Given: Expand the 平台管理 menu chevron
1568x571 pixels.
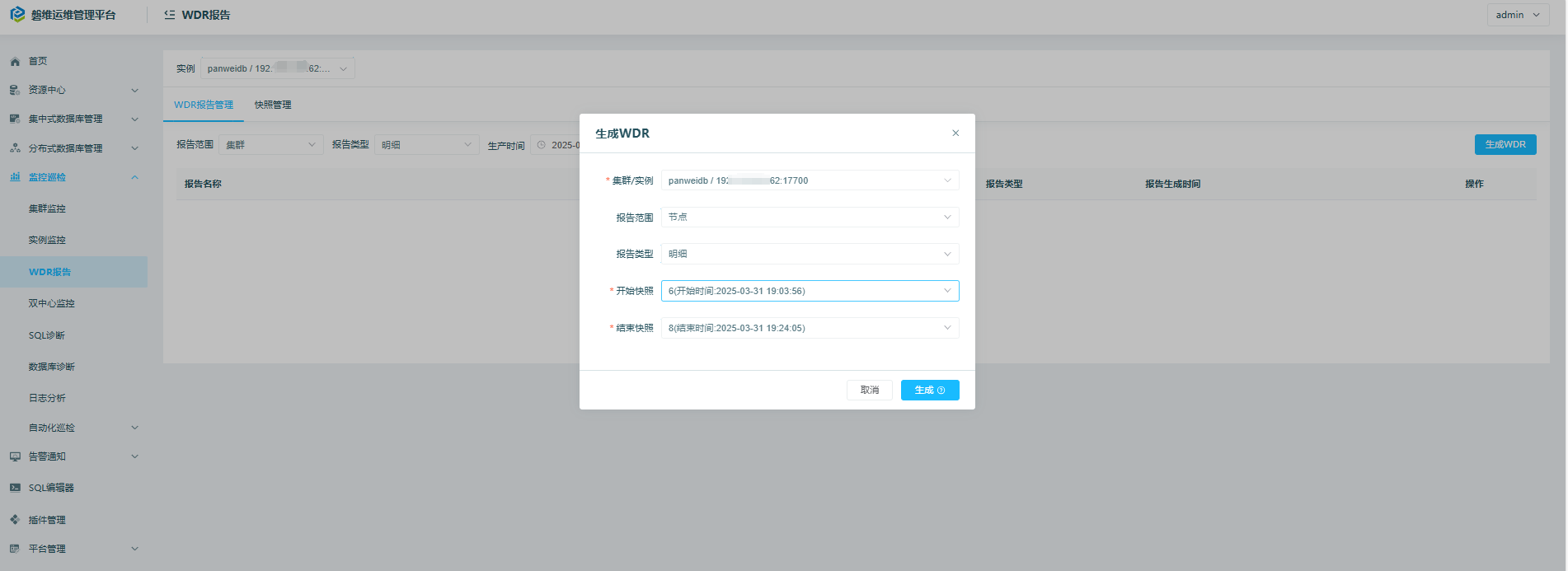Looking at the screenshot, I should [135, 549].
